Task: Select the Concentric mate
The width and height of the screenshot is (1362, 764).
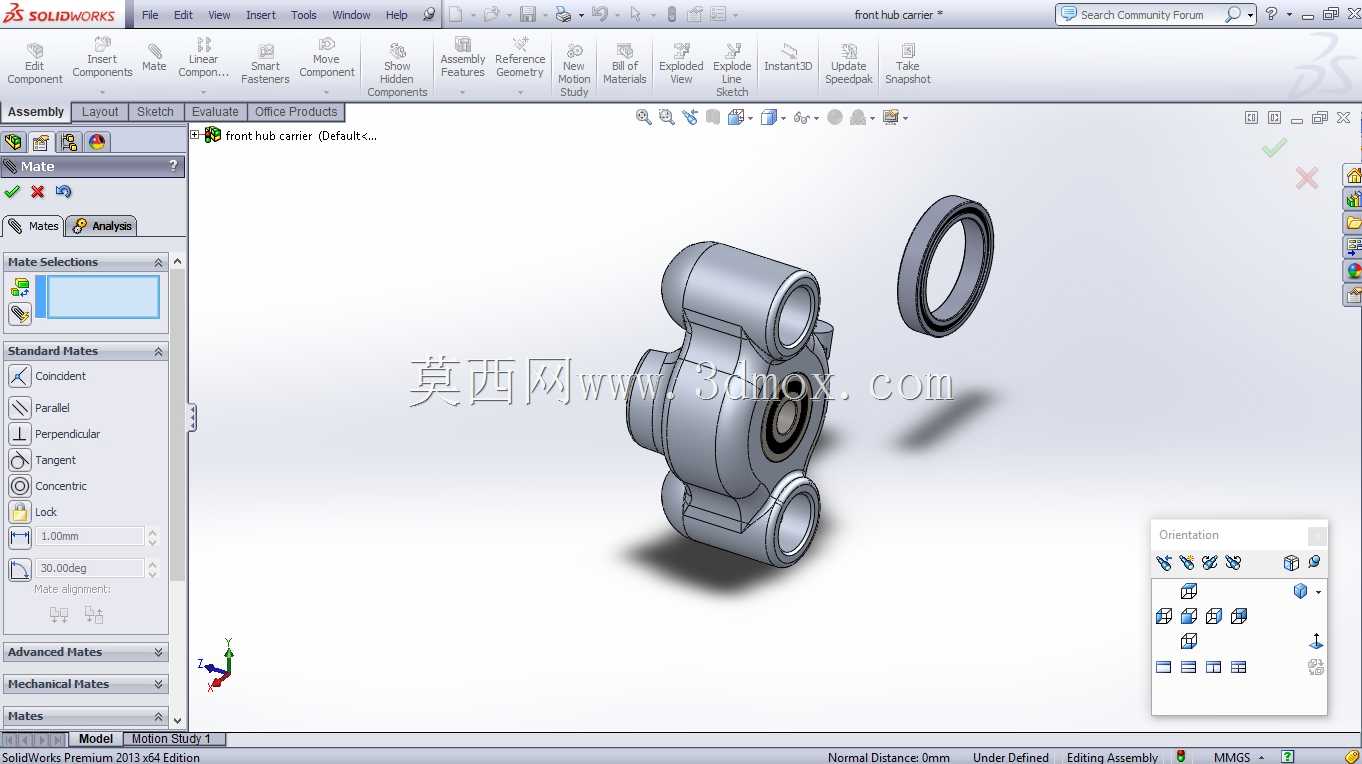Action: (x=20, y=486)
